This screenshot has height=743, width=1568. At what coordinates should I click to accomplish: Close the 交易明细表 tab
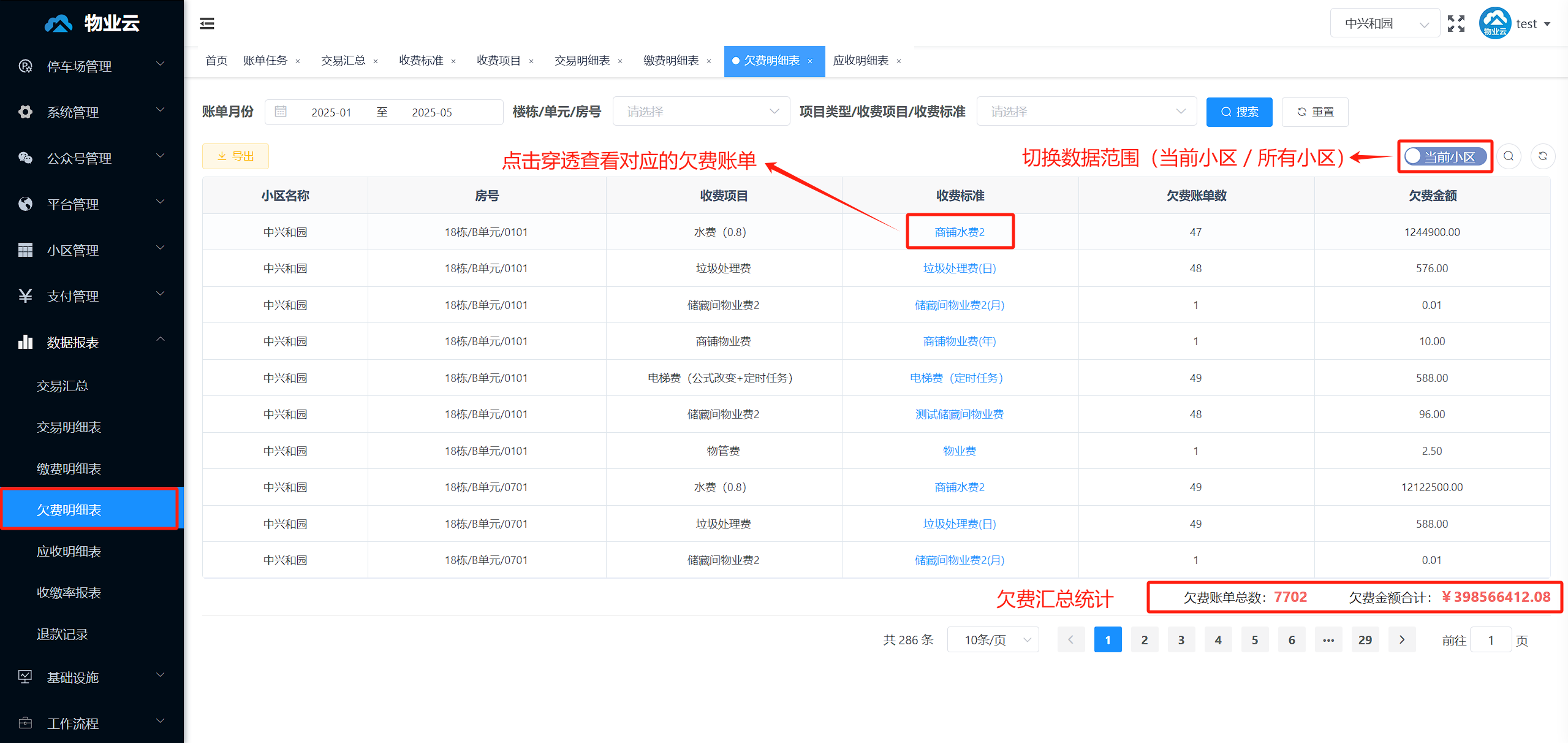click(620, 61)
